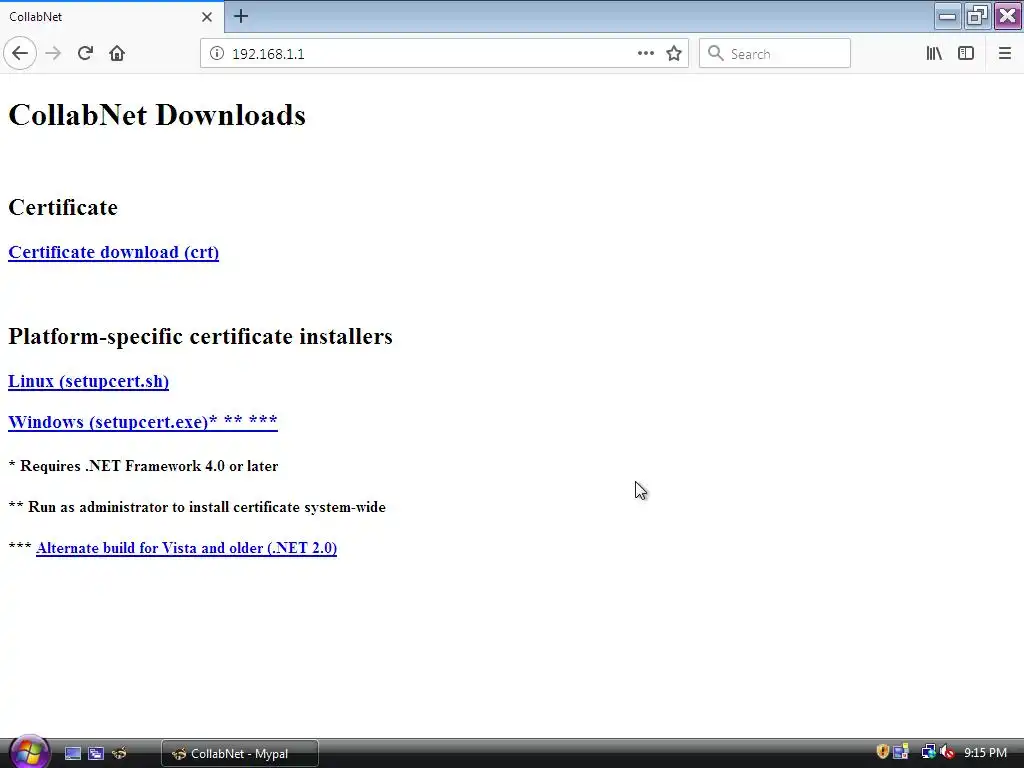Click Show Desktop quick launch icon

[72, 754]
